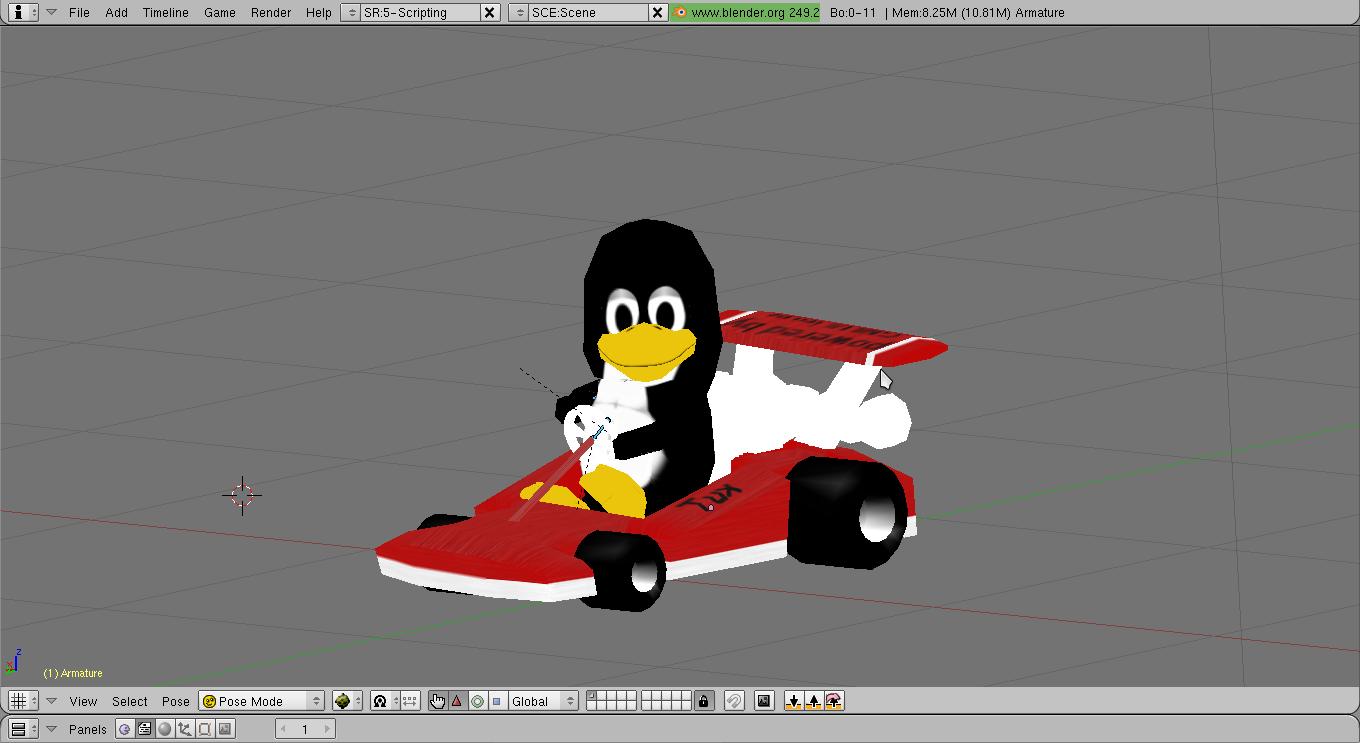Open the Pose Mode dropdown

262,701
